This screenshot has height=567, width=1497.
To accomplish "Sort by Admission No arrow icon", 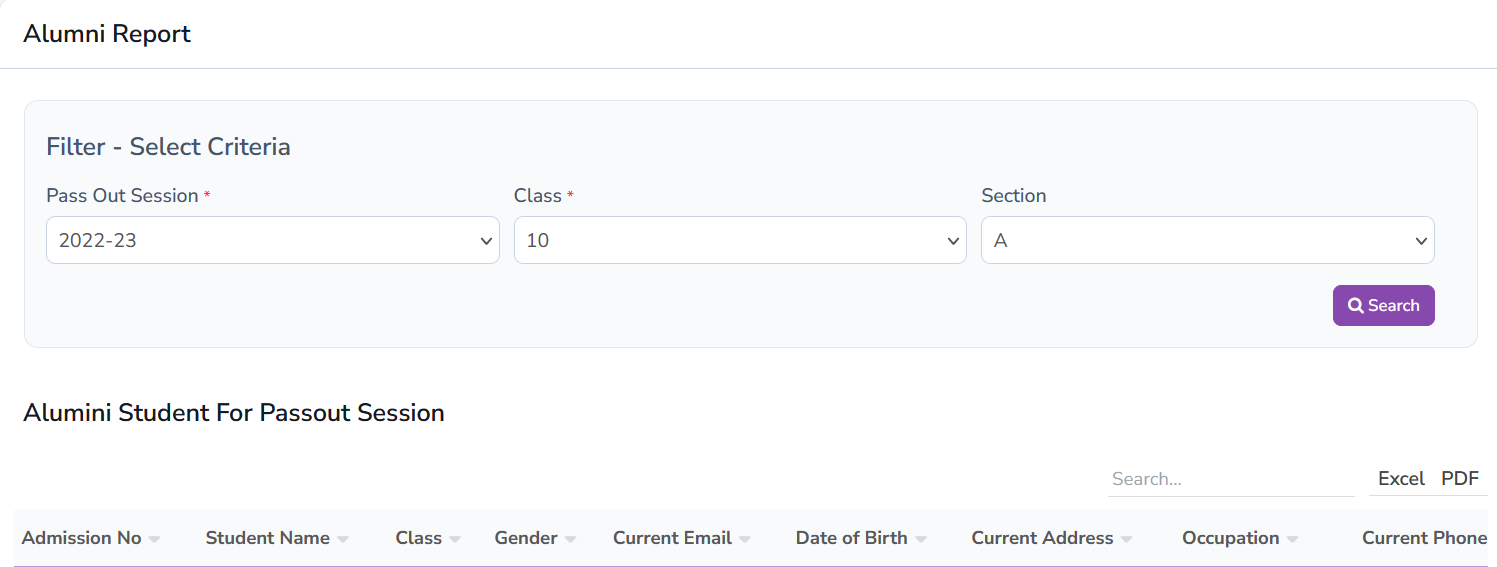I will (154, 540).
